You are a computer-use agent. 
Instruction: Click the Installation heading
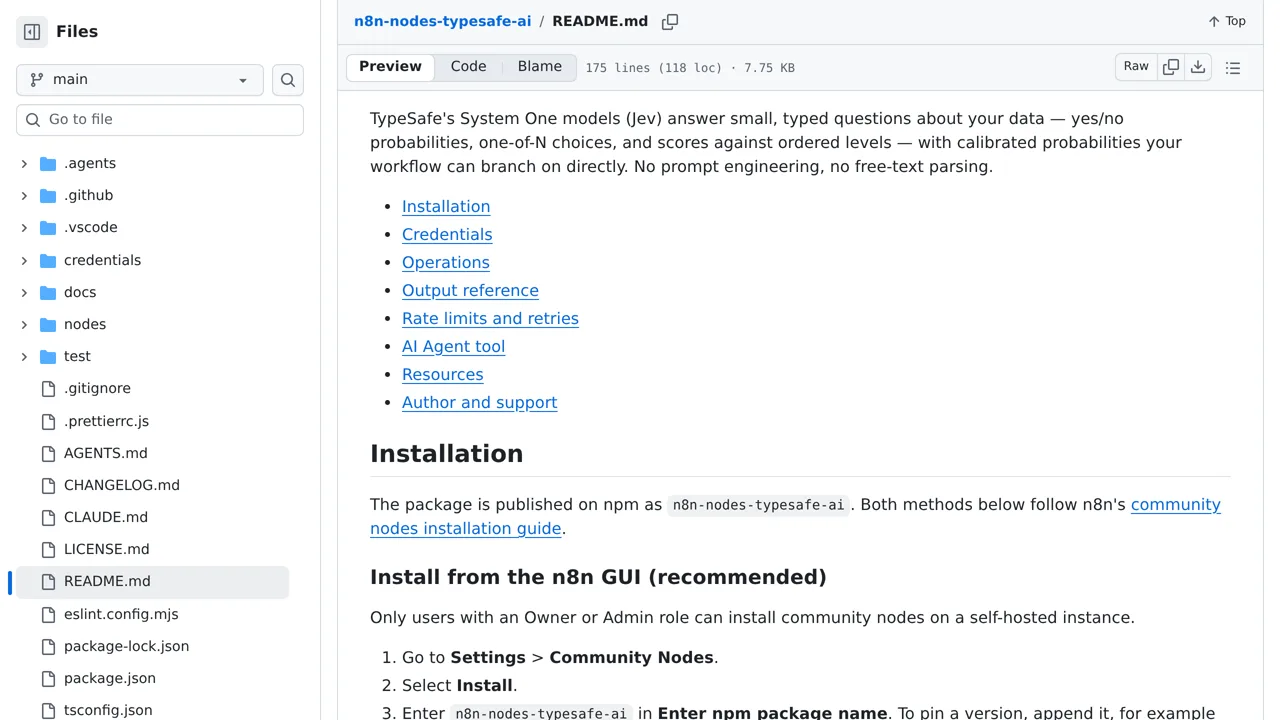[x=446, y=453]
